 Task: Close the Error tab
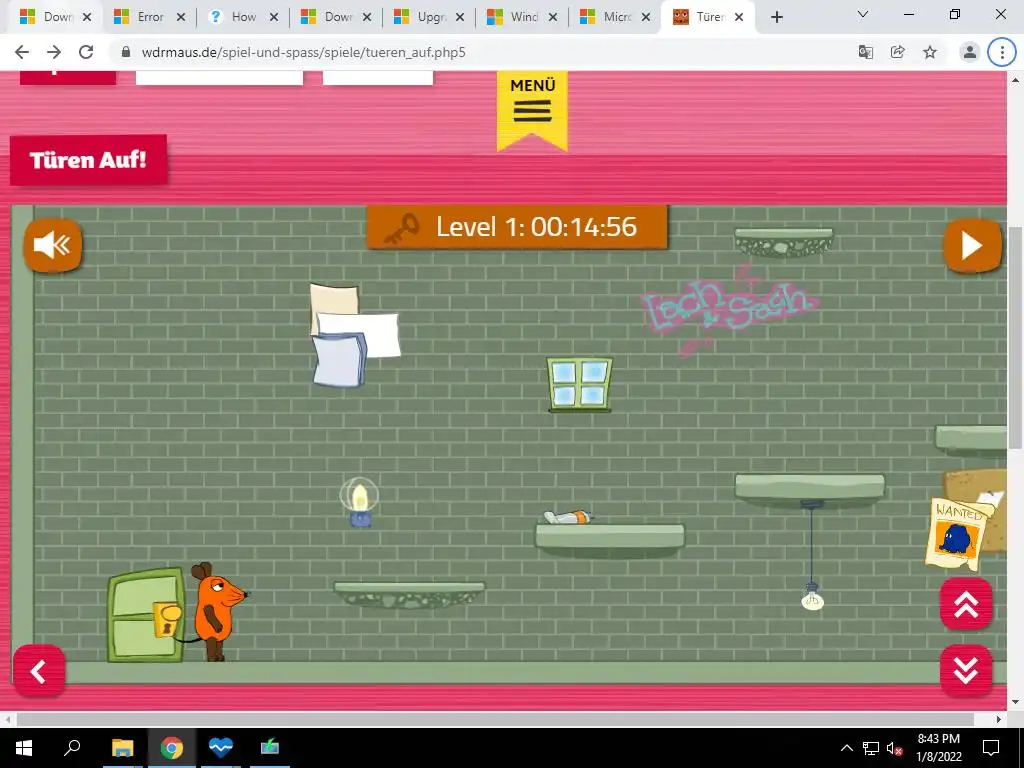(x=181, y=18)
